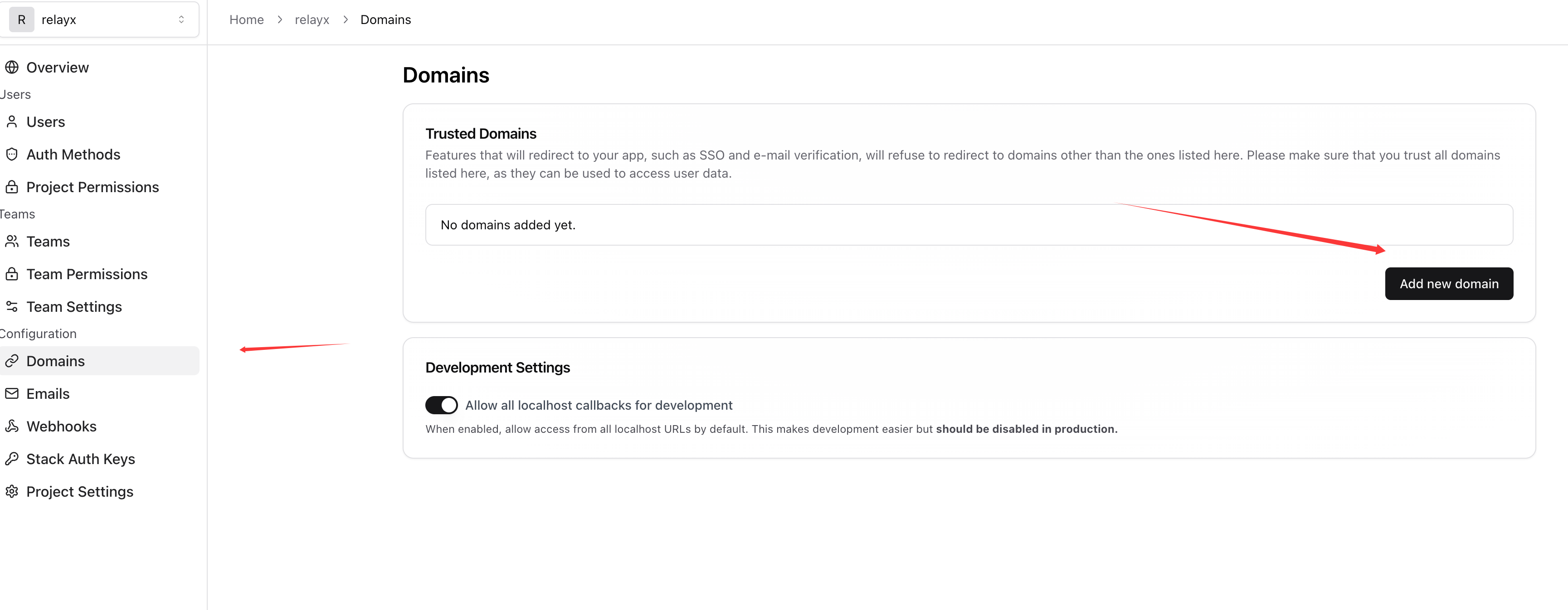Click the project switcher up-down chevrons
Image resolution: width=1568 pixels, height=610 pixels.
[181, 19]
